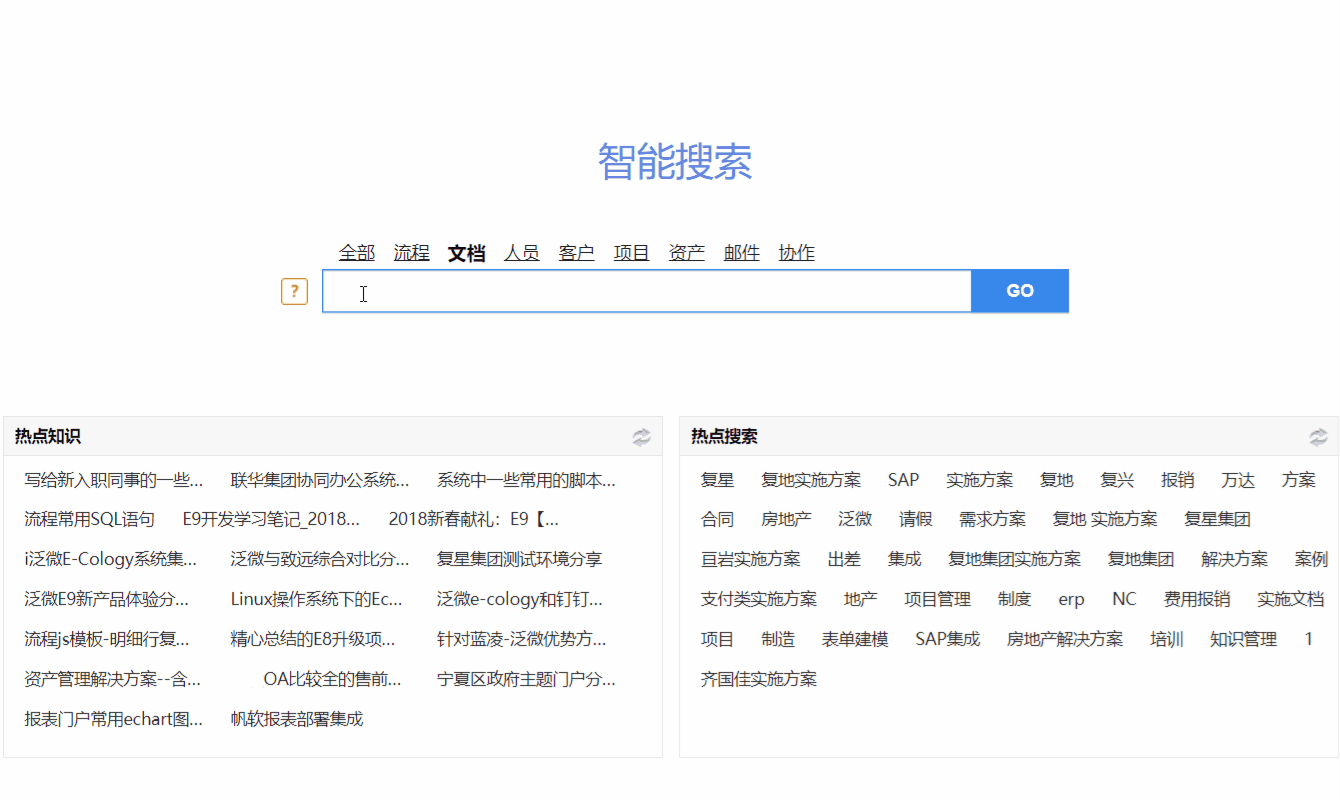
Task: Click hot search term NC
Action: tap(1125, 600)
